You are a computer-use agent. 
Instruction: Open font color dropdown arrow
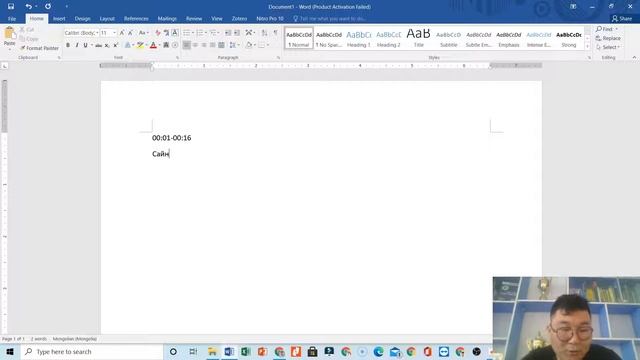(159, 45)
